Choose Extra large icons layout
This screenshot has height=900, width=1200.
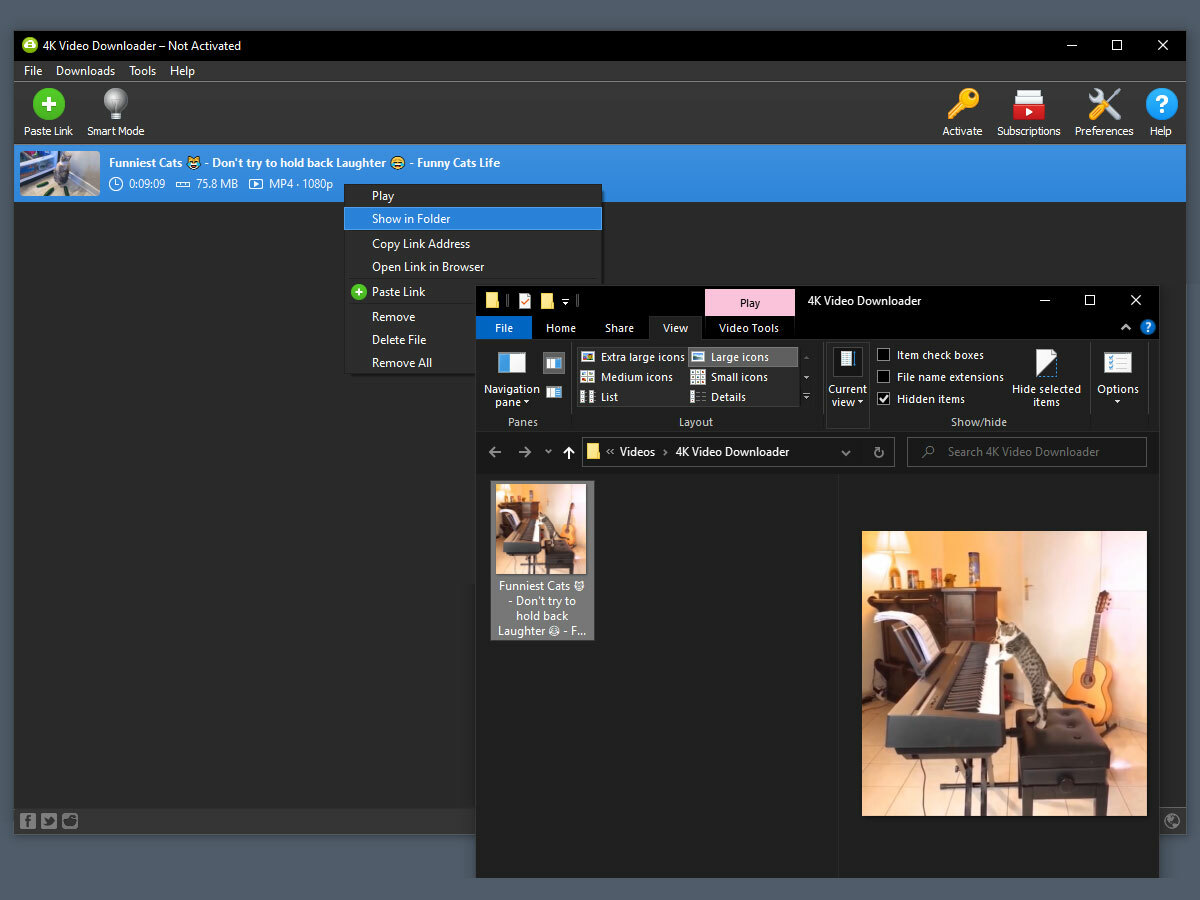click(632, 357)
